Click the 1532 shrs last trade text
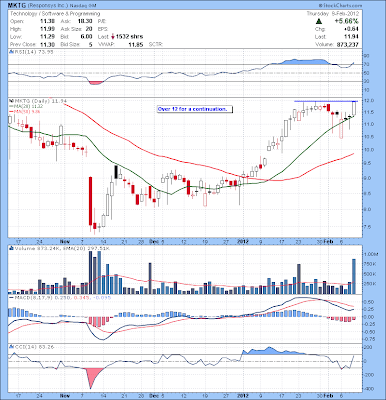 pyautogui.click(x=129, y=37)
